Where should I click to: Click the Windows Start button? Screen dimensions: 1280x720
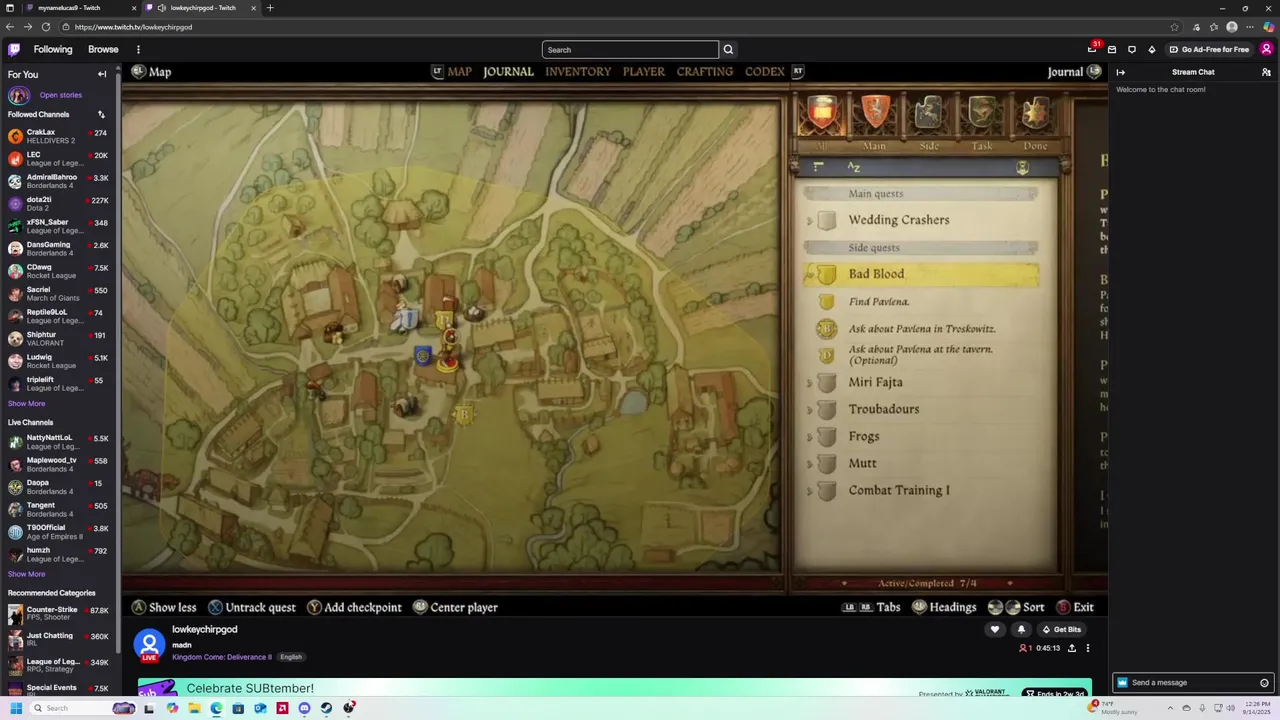coord(15,708)
